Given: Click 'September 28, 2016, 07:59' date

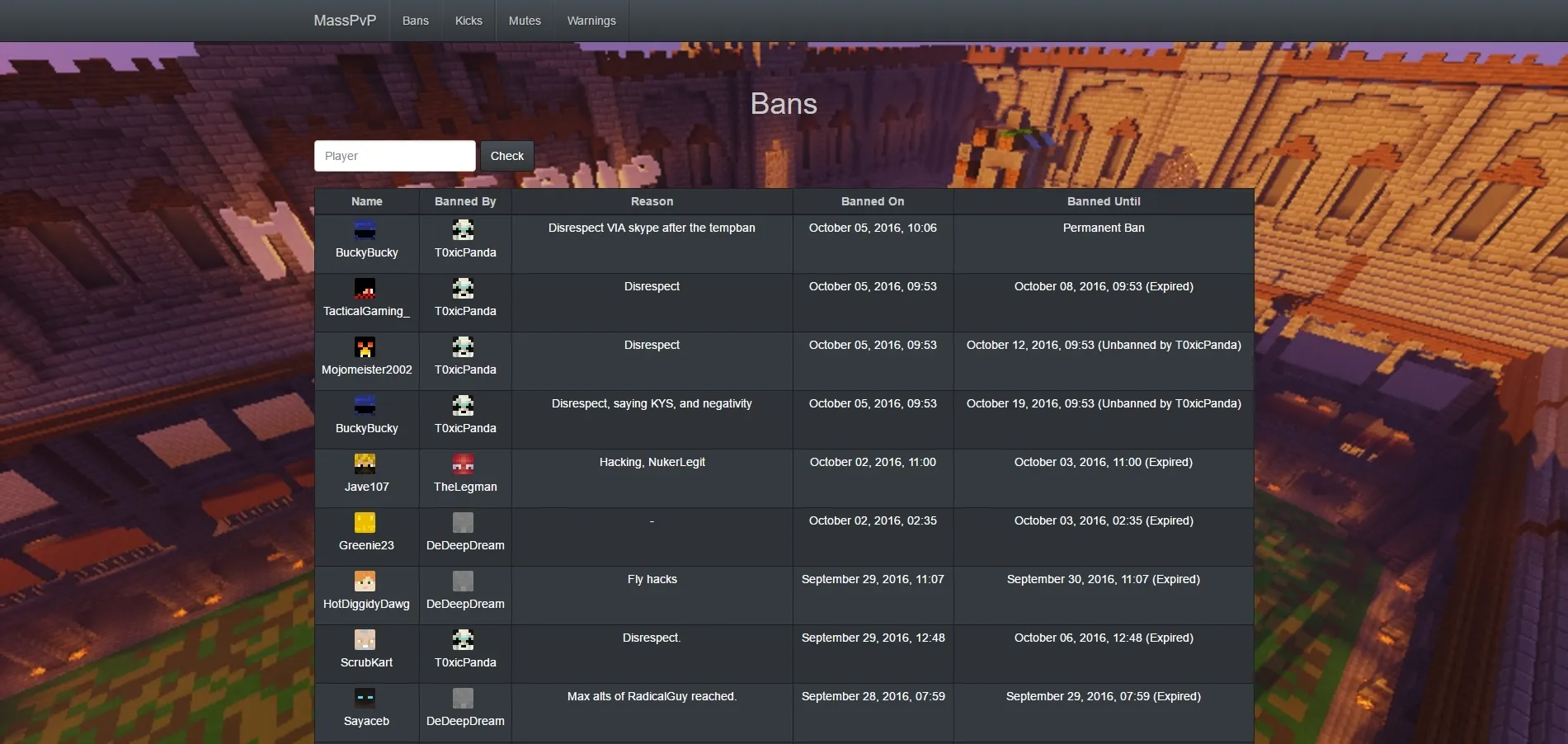Looking at the screenshot, I should point(873,696).
